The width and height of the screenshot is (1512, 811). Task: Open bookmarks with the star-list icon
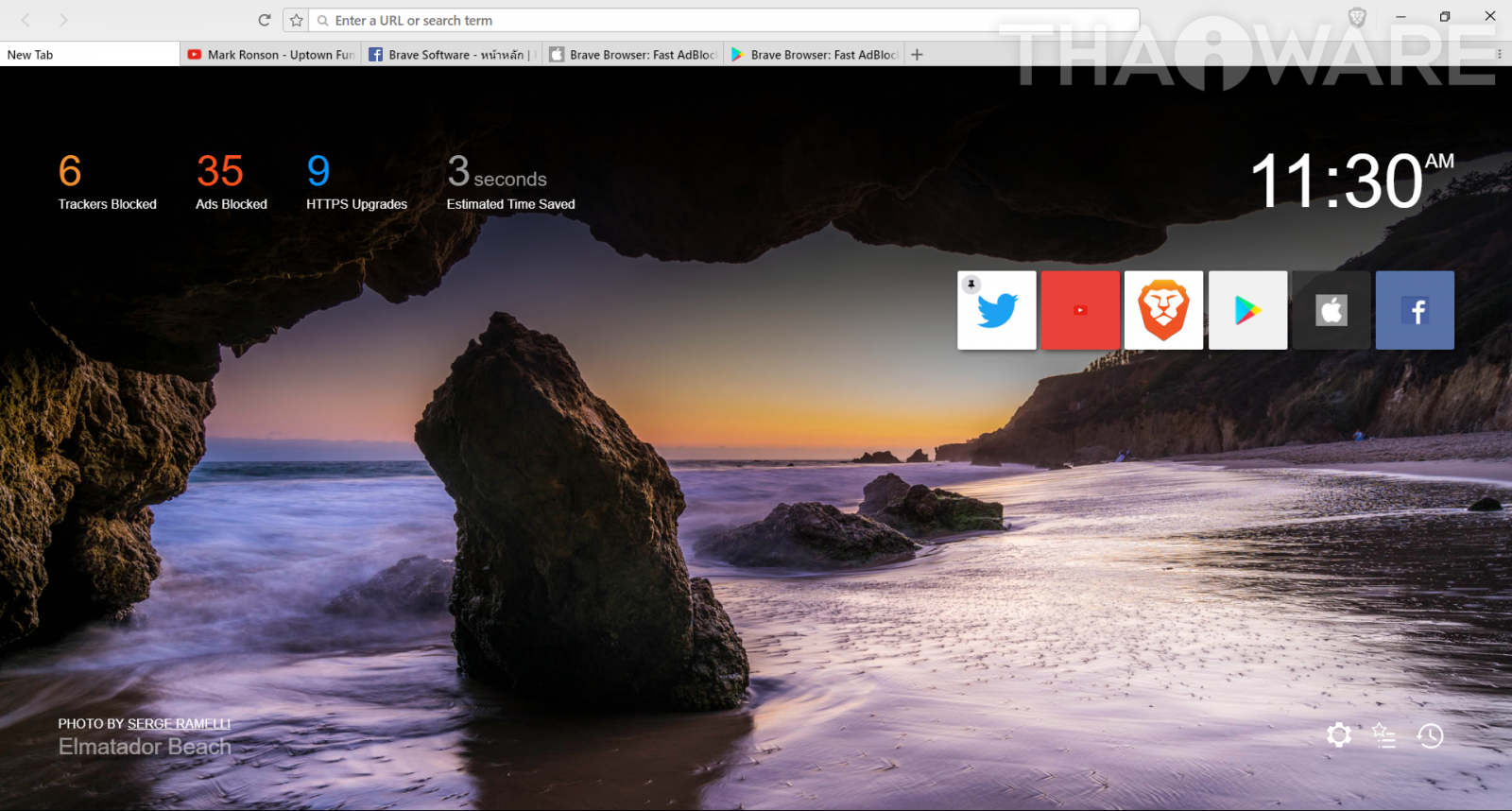(x=1384, y=734)
